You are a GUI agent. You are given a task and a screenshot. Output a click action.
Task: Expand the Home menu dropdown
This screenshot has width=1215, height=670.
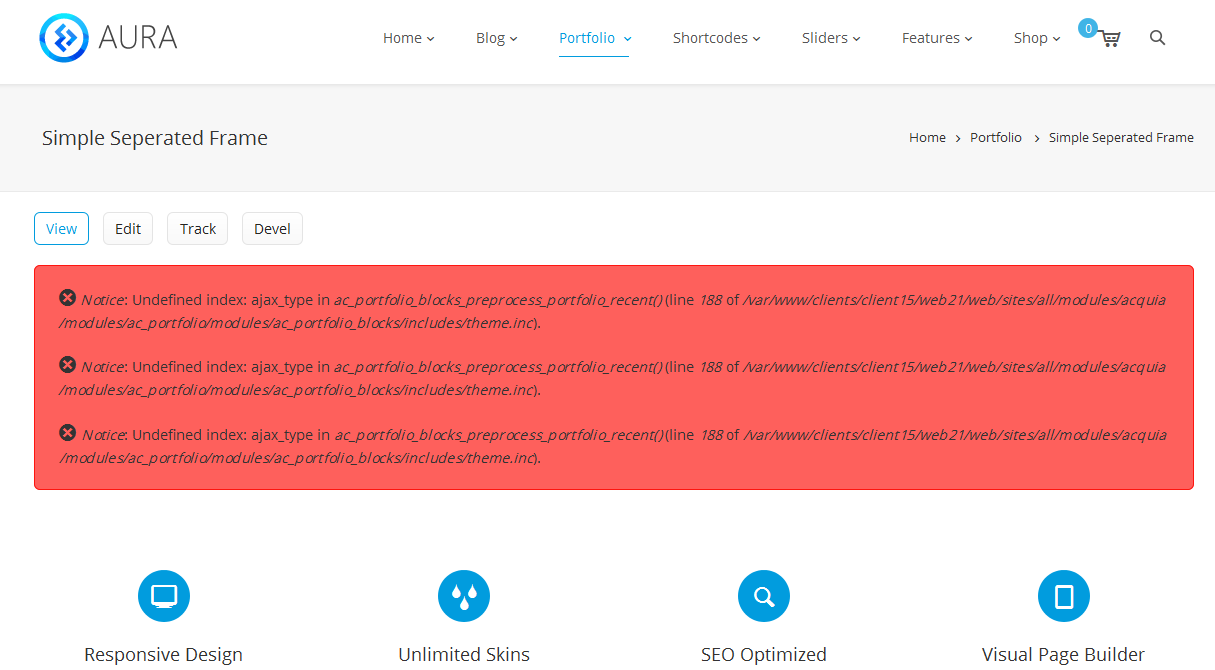click(408, 38)
